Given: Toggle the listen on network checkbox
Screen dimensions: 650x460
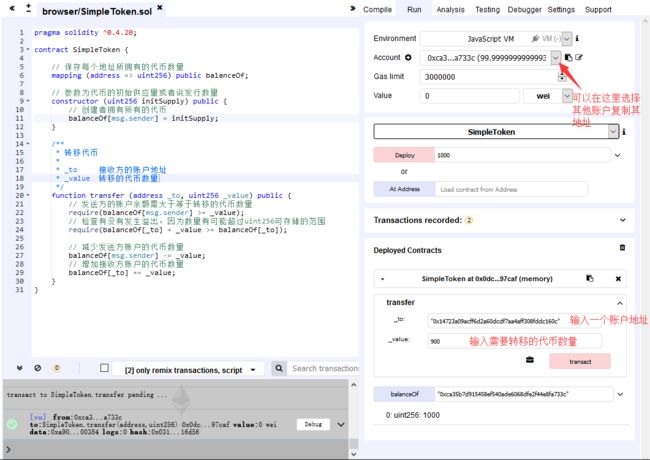Looking at the screenshot, I should (x=104, y=368).
